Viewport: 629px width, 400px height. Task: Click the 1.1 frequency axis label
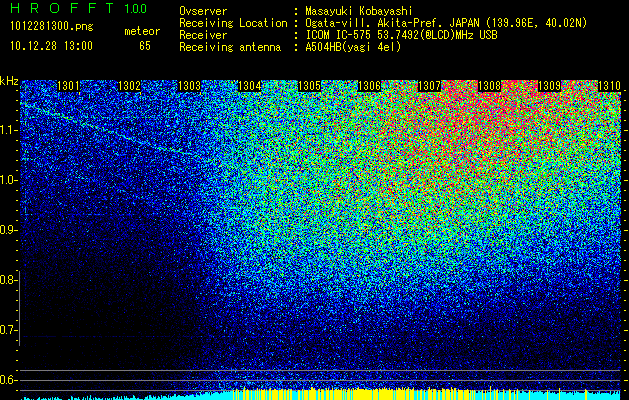click(7, 130)
